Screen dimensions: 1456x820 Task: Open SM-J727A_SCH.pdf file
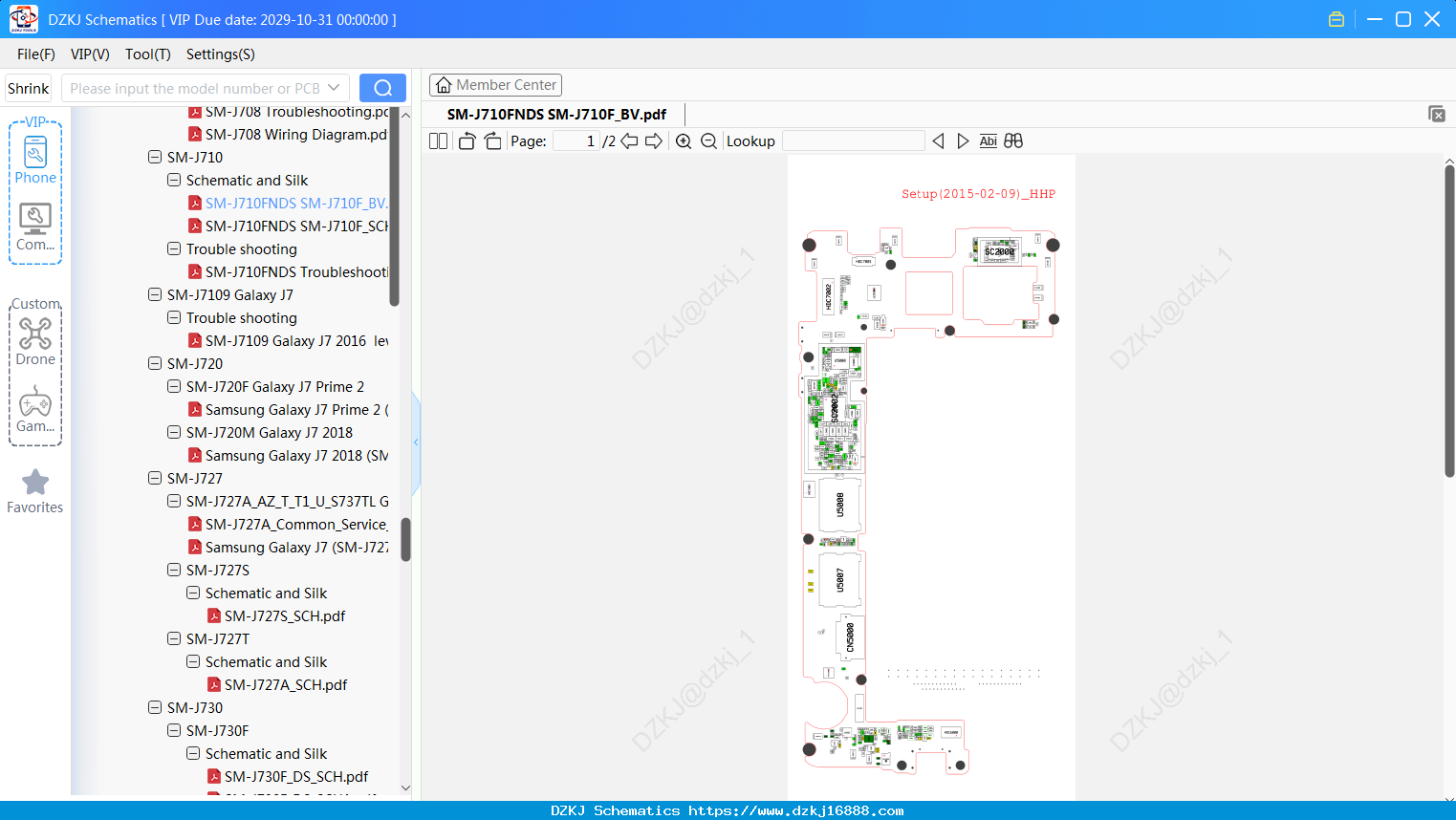pyautogui.click(x=277, y=685)
